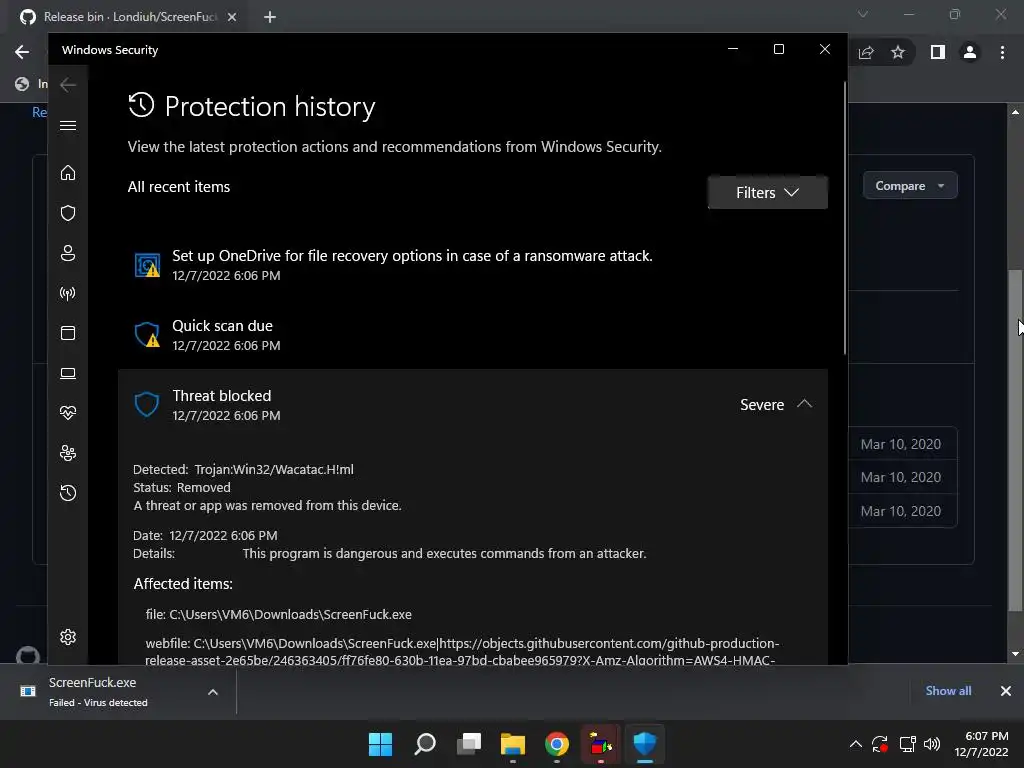Open File Explorer from taskbar
1024x768 pixels.
pos(513,744)
